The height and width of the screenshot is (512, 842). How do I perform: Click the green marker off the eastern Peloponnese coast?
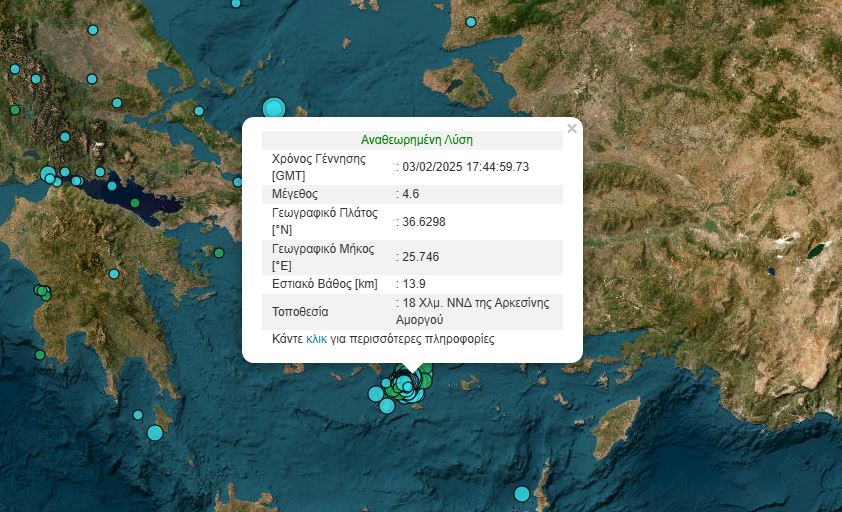coord(219,253)
